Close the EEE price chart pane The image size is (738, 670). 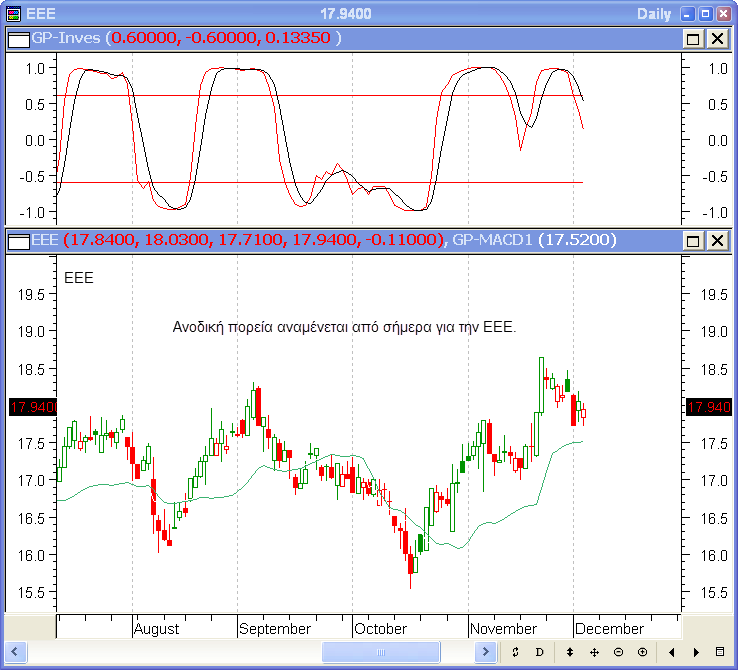pyautogui.click(x=717, y=240)
